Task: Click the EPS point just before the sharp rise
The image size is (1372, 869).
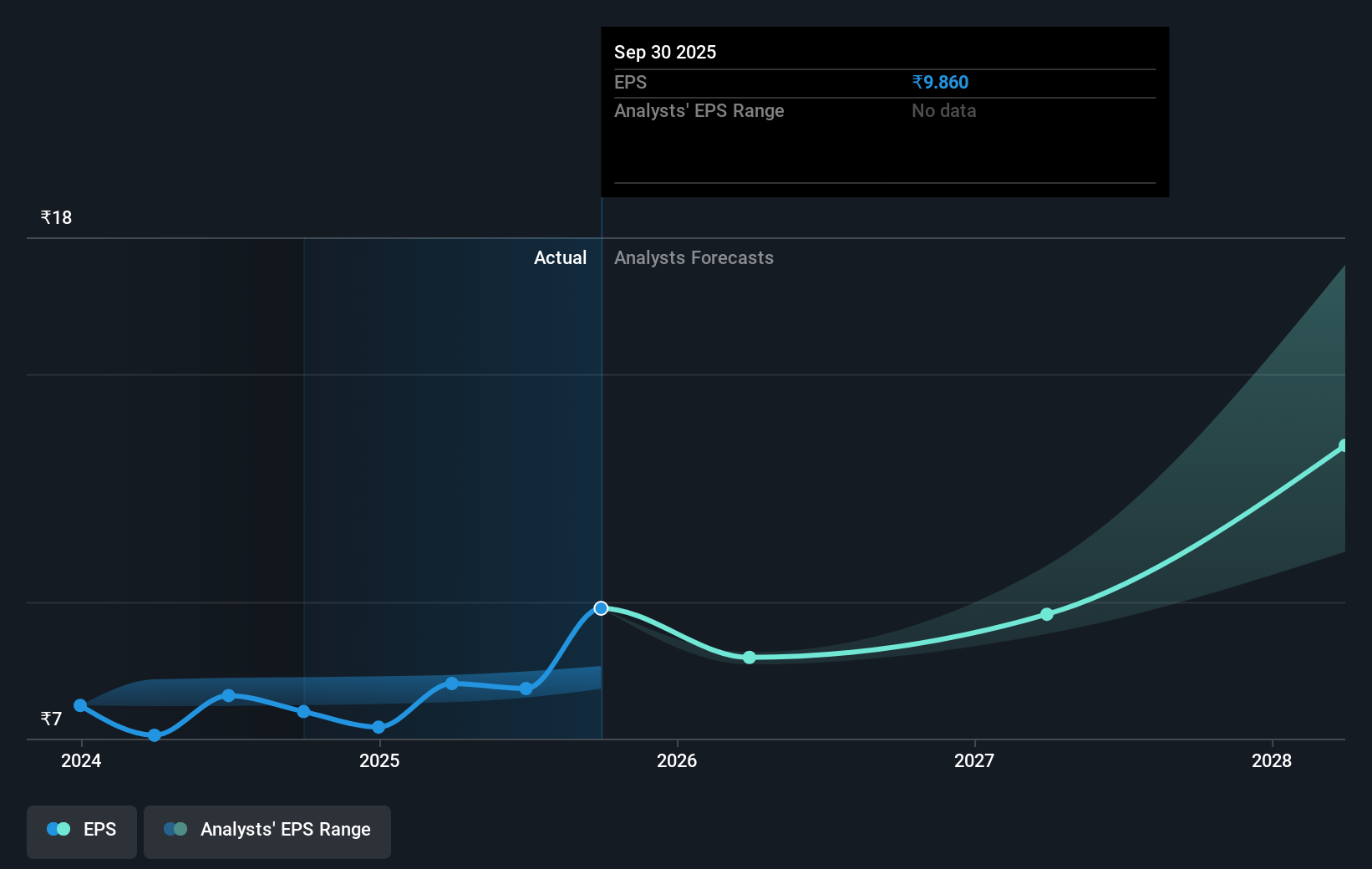Action: coord(526,689)
